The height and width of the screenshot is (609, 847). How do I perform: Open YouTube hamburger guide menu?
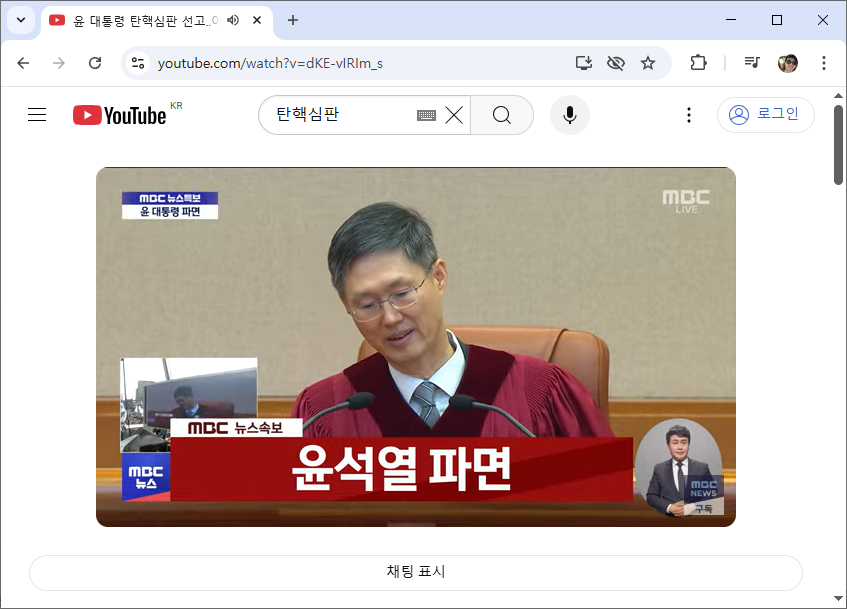click(37, 115)
